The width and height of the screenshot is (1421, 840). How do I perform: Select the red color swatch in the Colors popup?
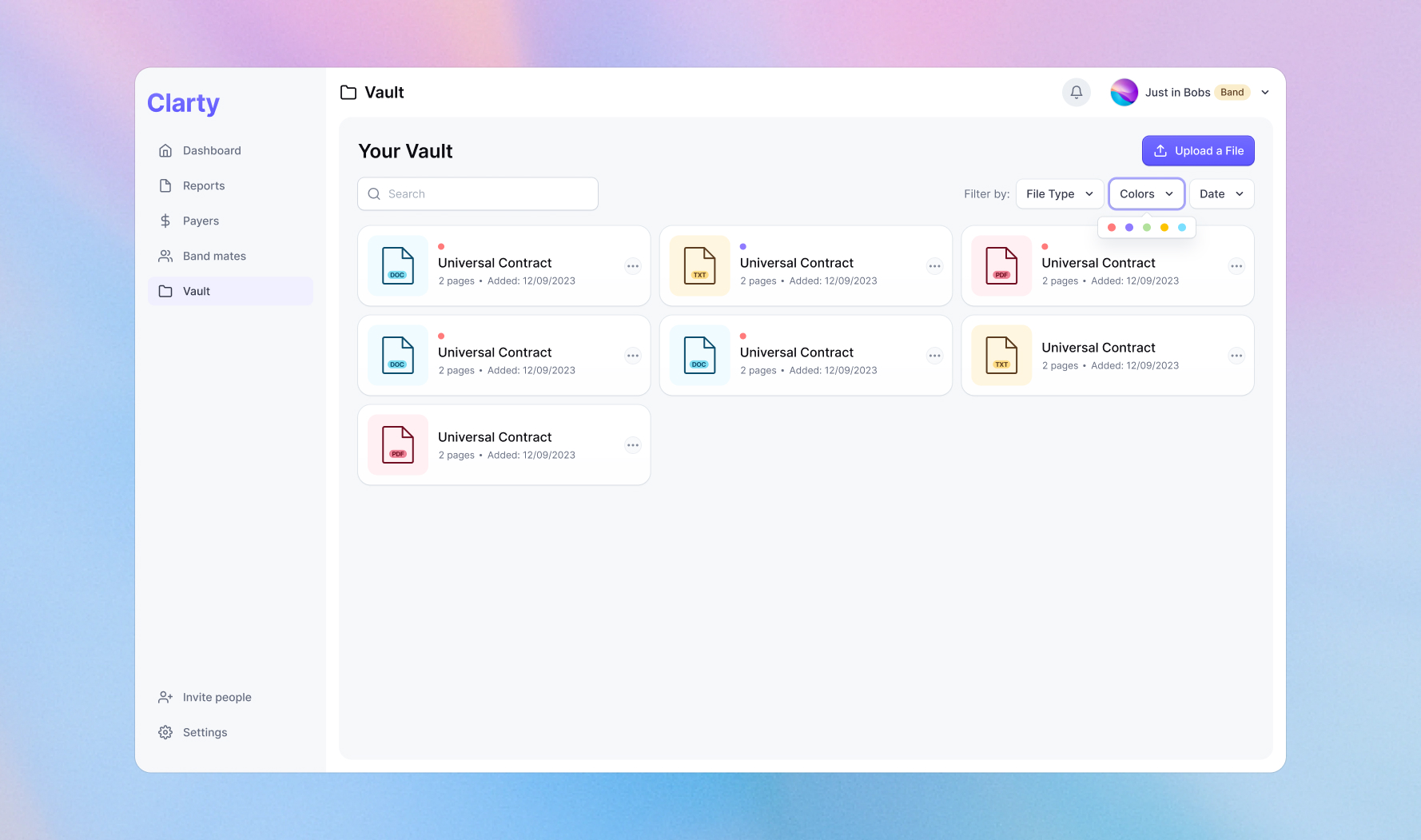[1112, 227]
